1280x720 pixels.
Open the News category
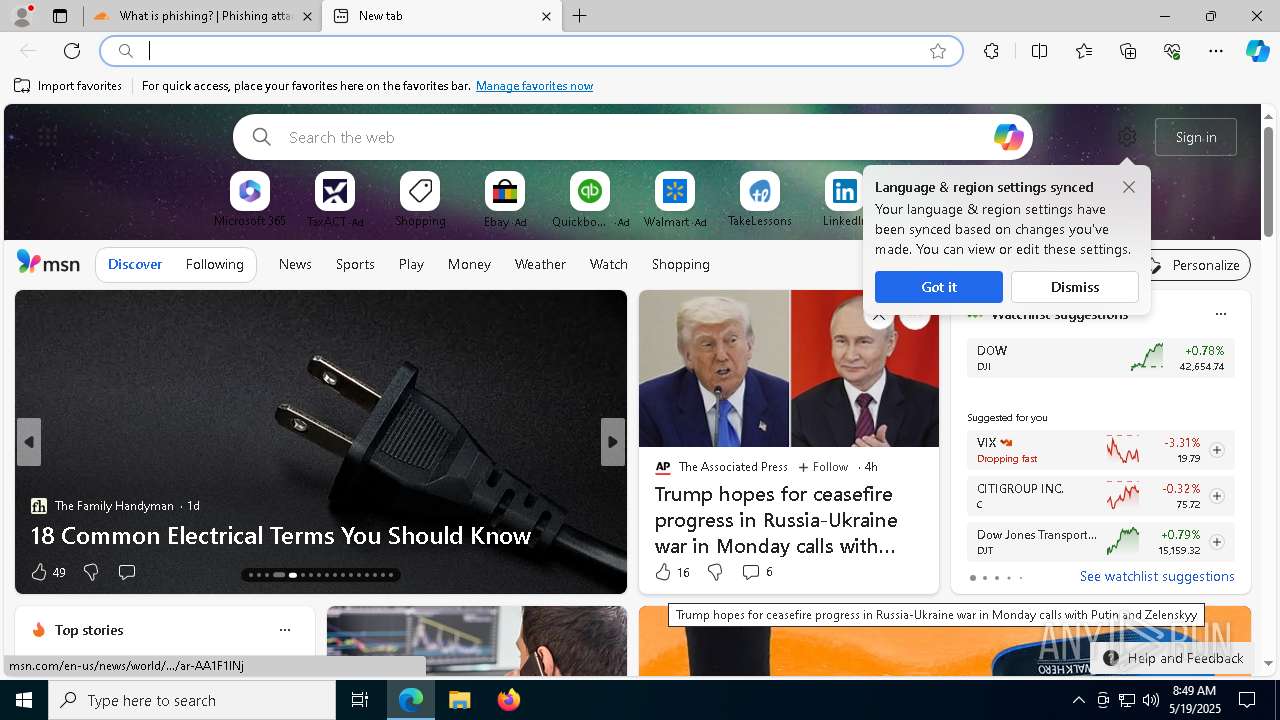pyautogui.click(x=295, y=264)
